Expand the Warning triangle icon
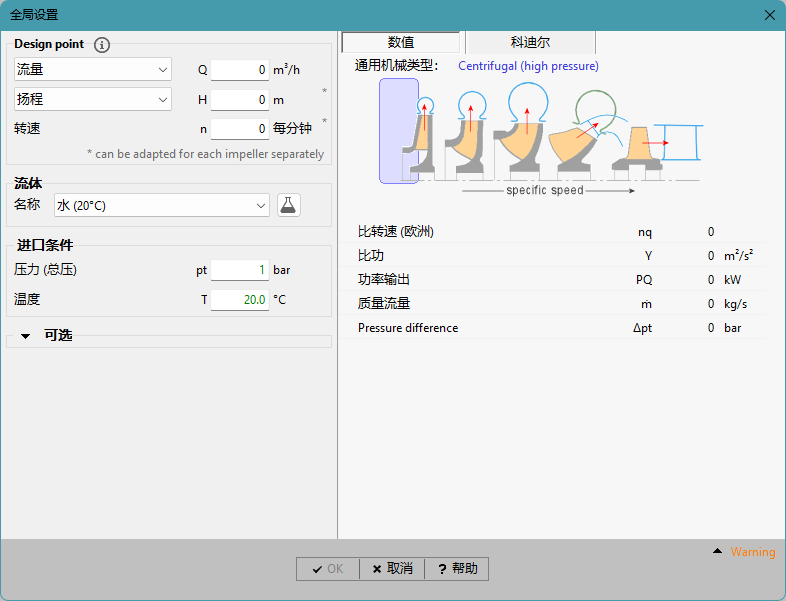The height and width of the screenshot is (601, 786). tap(717, 552)
